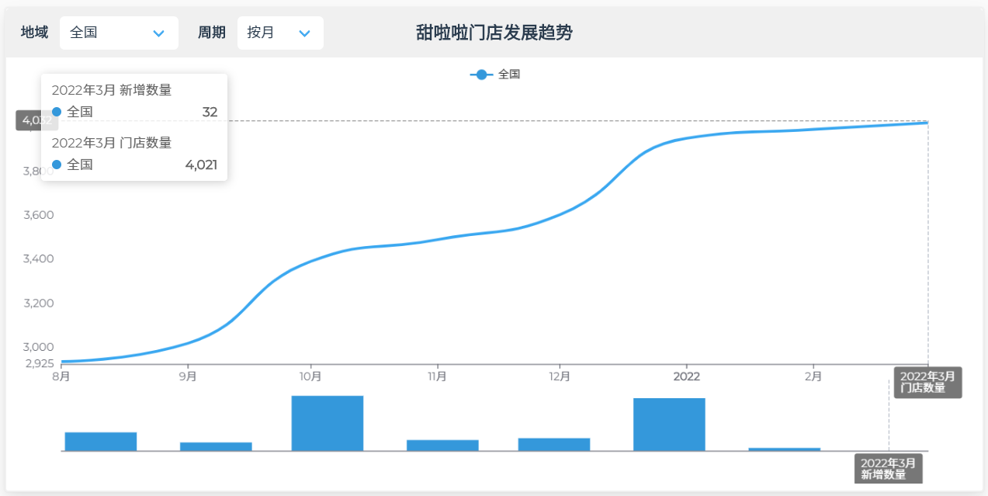Select the 12月 bar in lower chart
Screen dimensions: 988x496
(554, 444)
